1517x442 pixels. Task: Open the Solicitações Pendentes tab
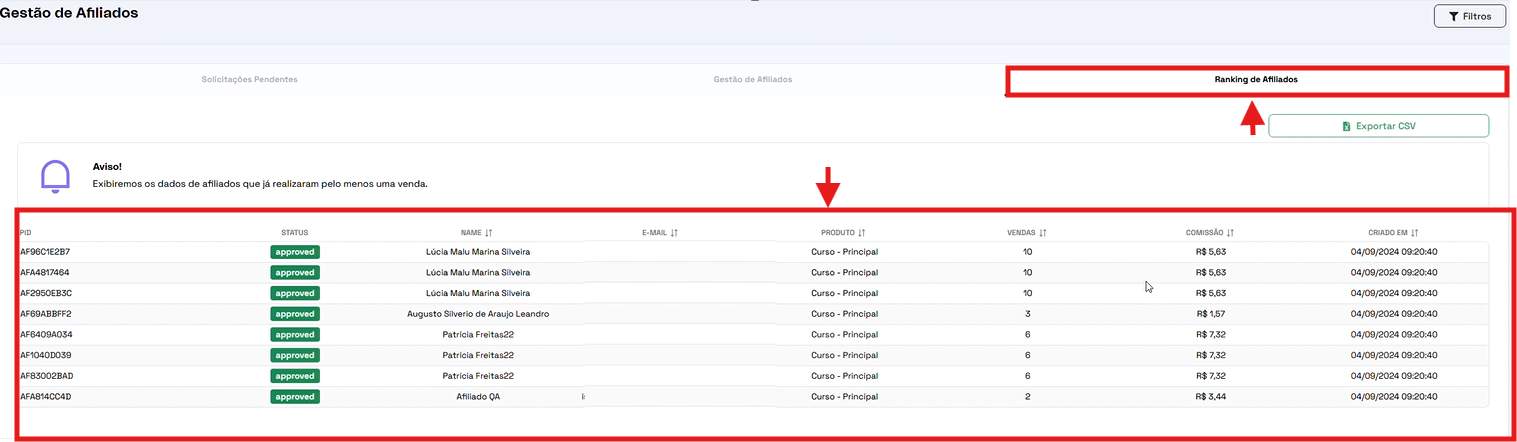(249, 79)
